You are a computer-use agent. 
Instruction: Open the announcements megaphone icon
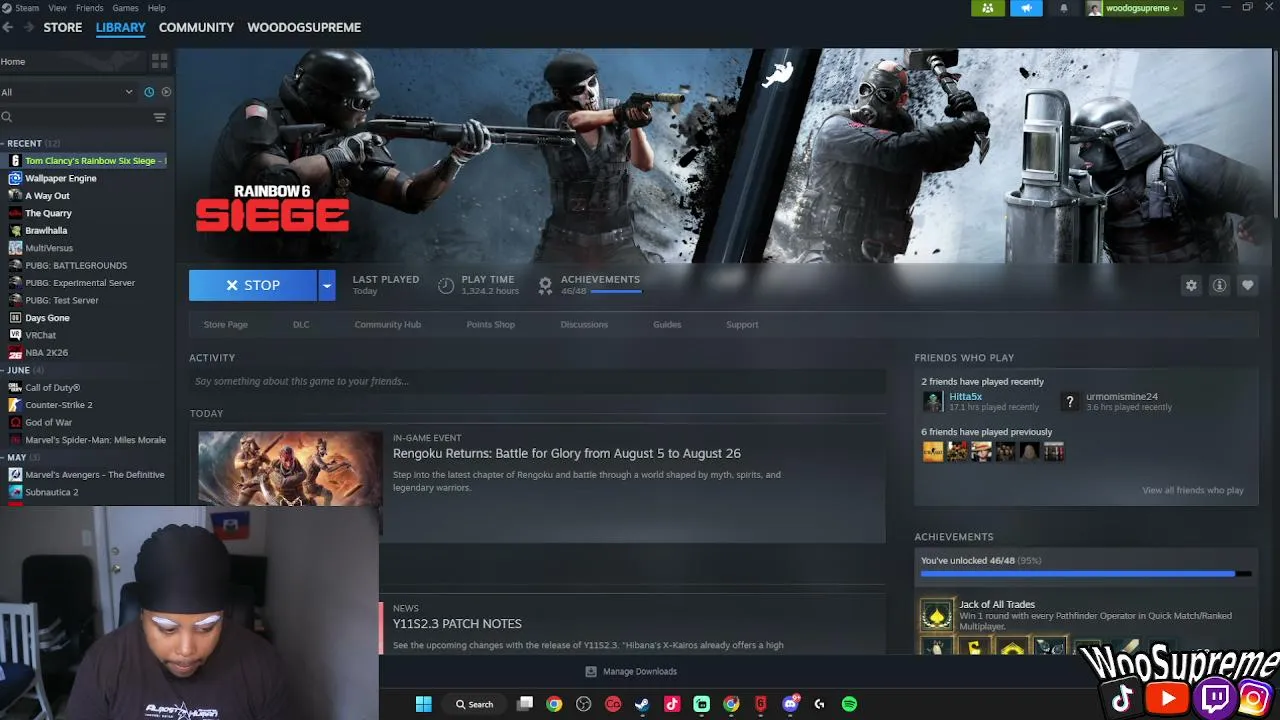coord(1026,8)
